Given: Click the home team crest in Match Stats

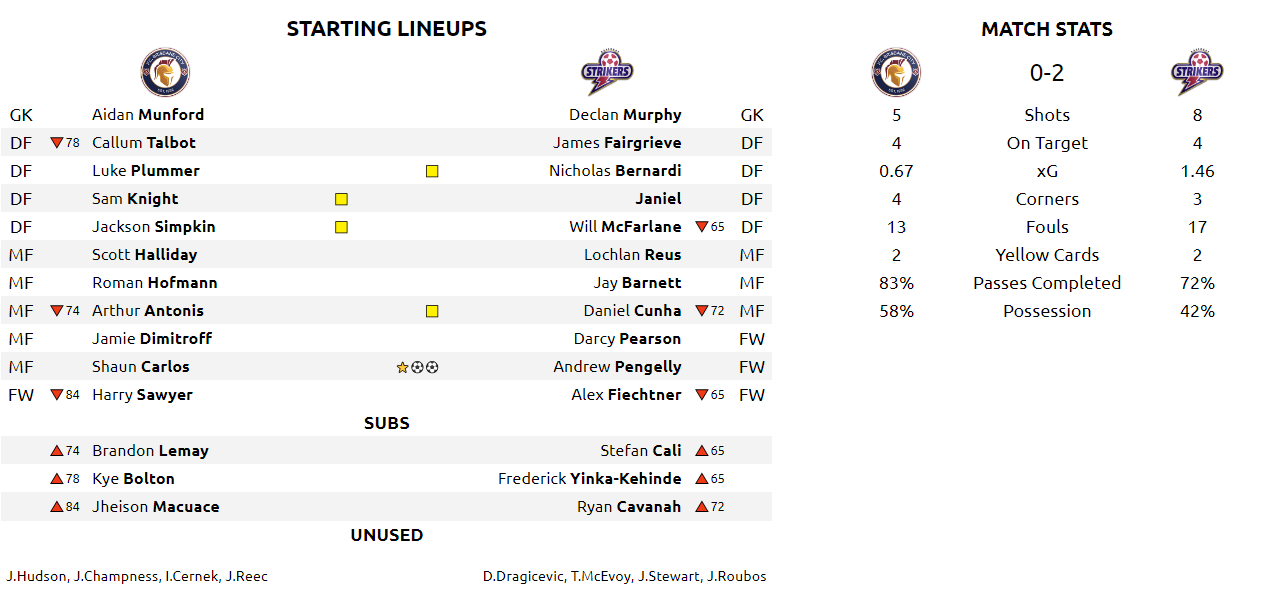Looking at the screenshot, I should [x=896, y=73].
